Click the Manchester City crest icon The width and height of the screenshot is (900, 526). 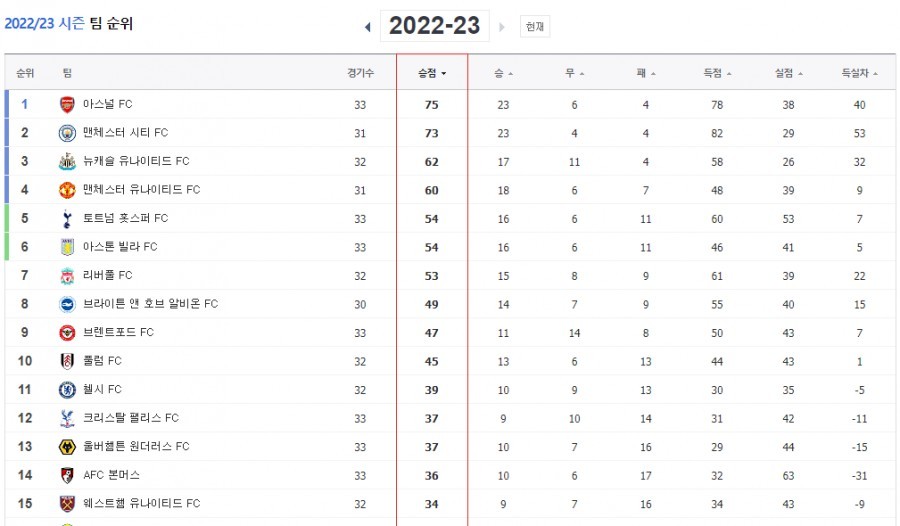click(67, 133)
